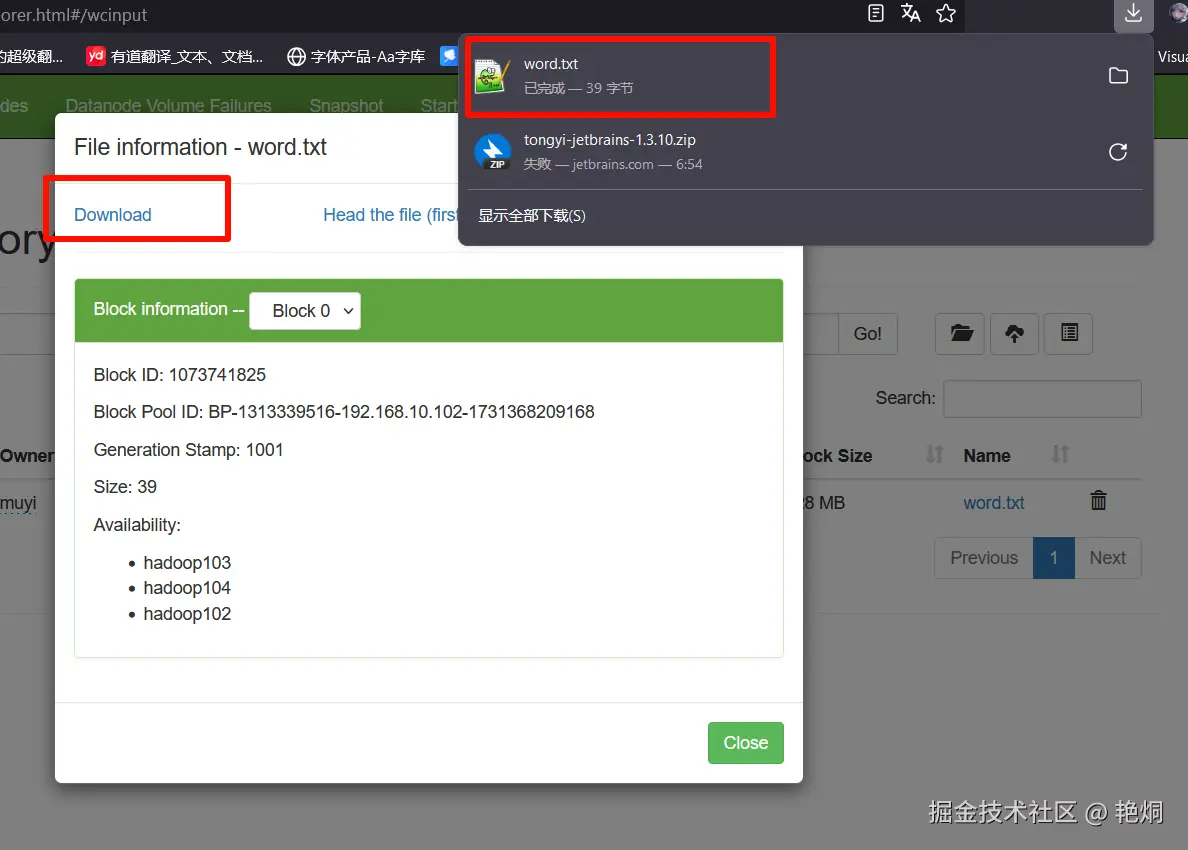Toggle reader view icon in address bar

(x=876, y=14)
